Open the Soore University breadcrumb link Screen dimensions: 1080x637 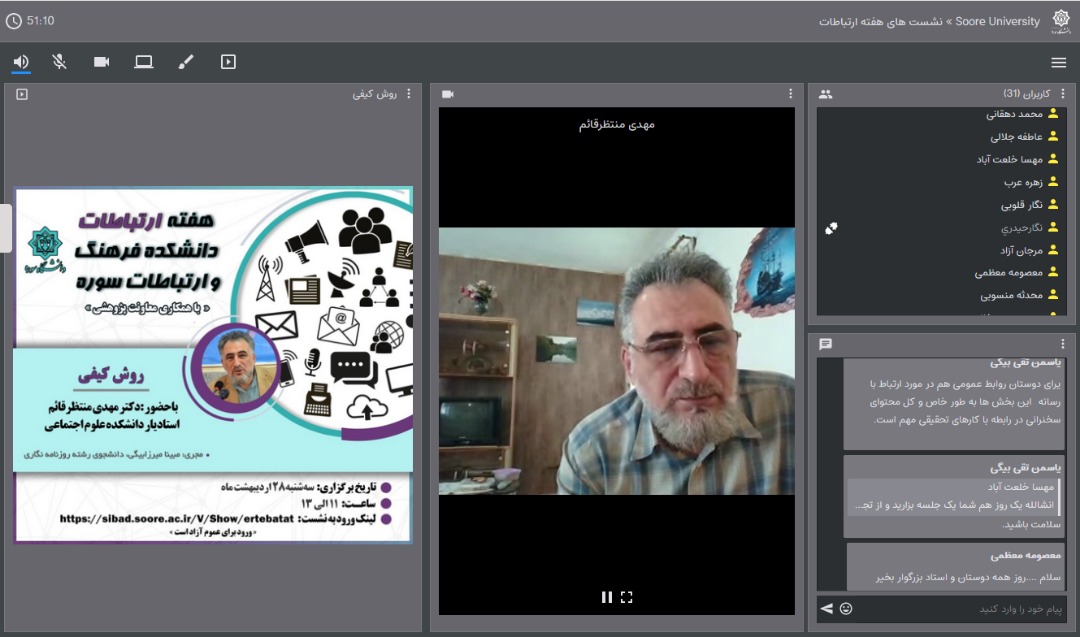pyautogui.click(x=997, y=21)
